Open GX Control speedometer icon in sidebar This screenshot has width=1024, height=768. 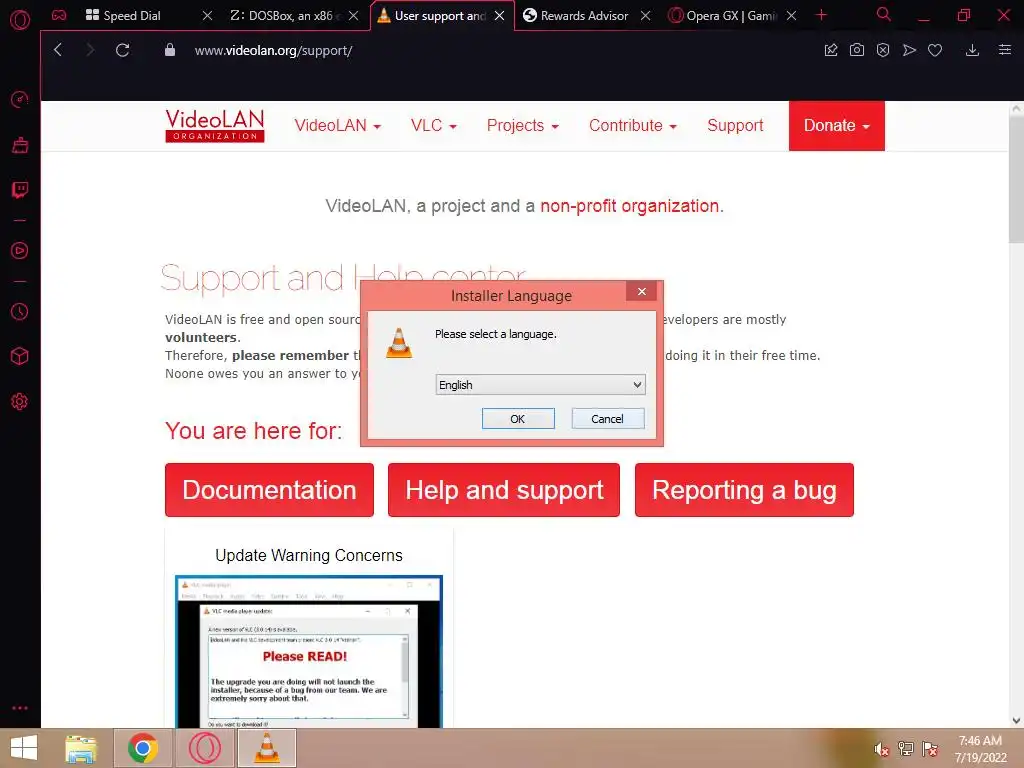point(20,99)
